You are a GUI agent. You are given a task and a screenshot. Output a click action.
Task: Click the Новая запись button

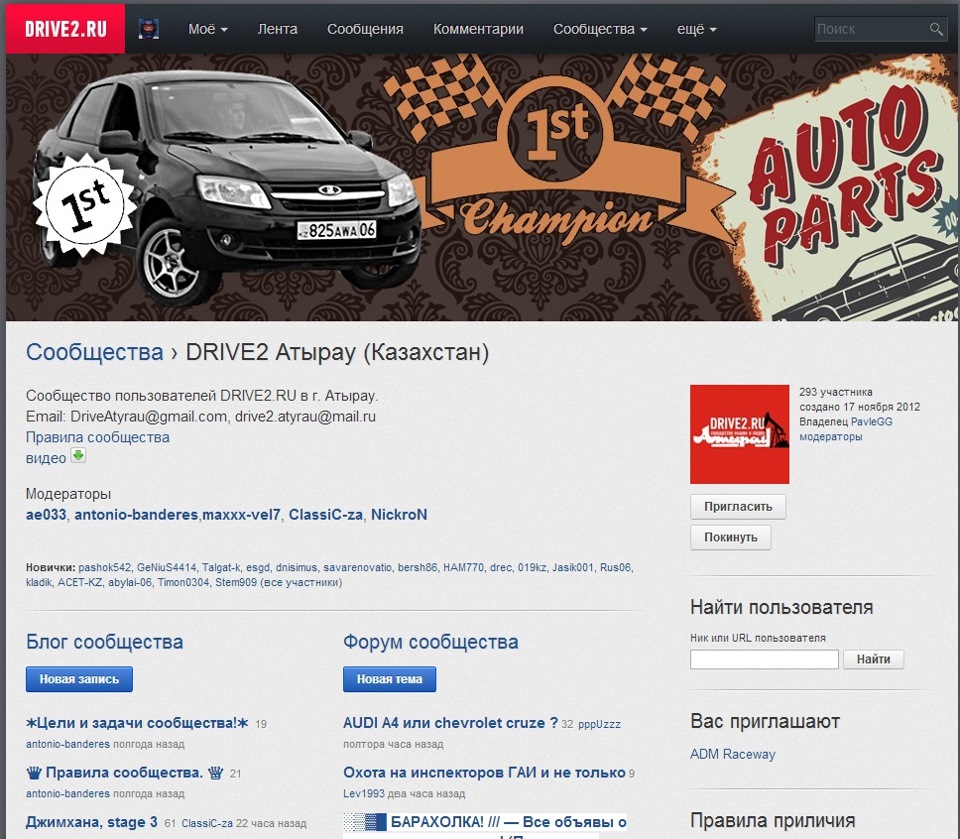[x=79, y=679]
